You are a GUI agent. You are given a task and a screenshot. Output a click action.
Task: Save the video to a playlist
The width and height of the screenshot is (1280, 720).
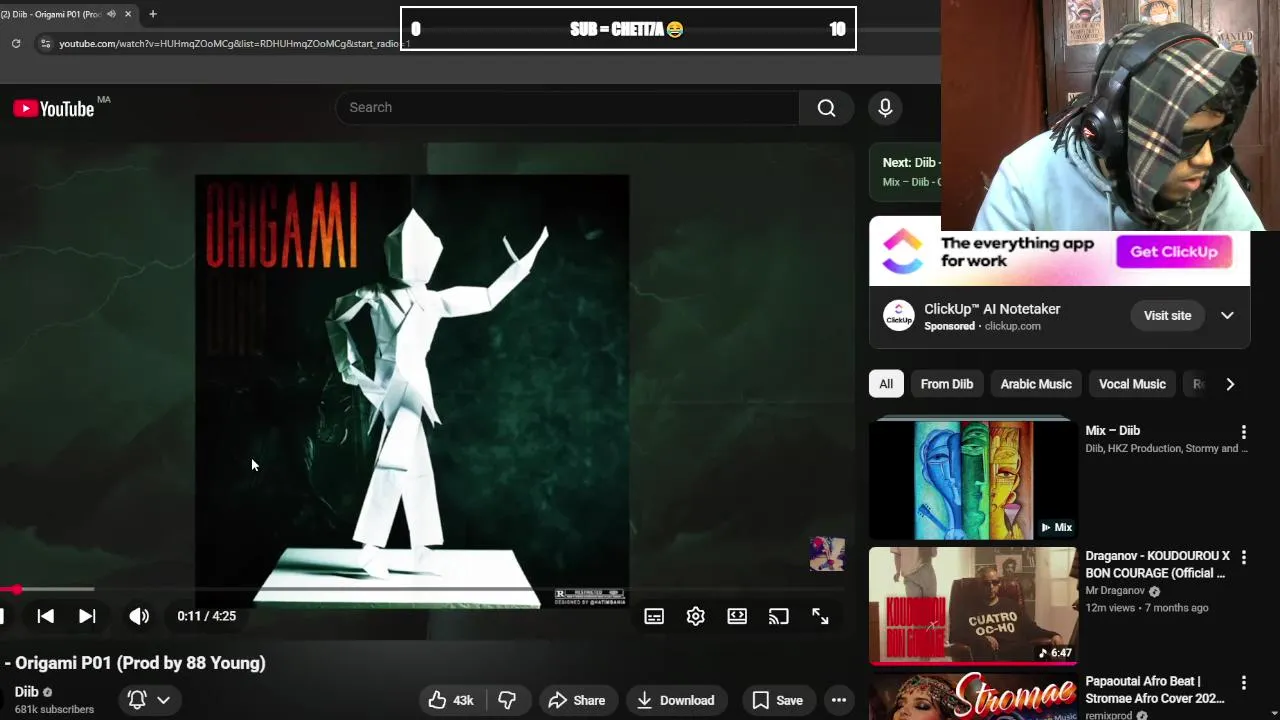[x=778, y=700]
